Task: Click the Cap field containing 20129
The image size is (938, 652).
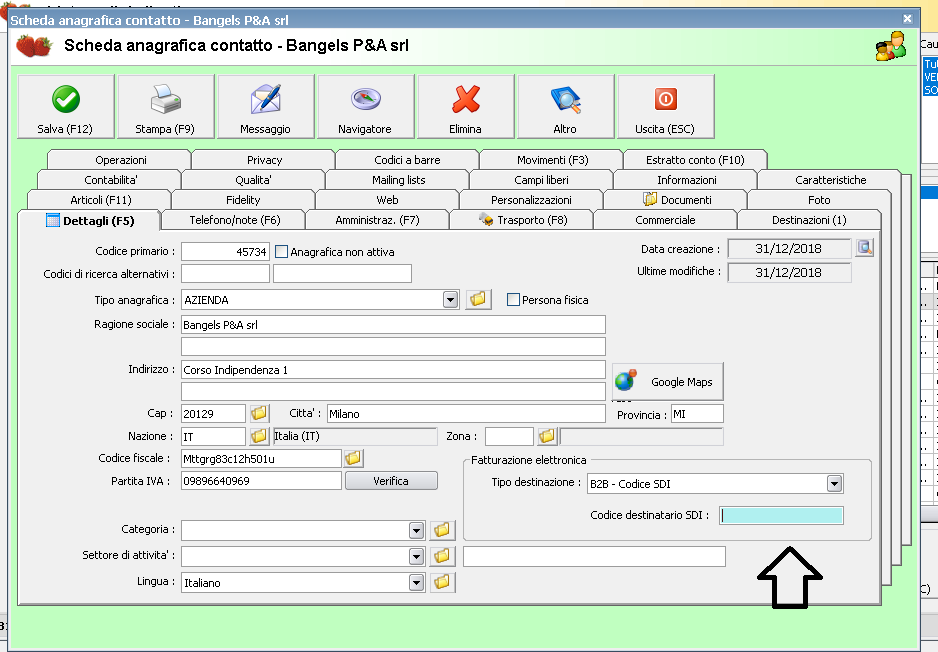Action: (213, 413)
